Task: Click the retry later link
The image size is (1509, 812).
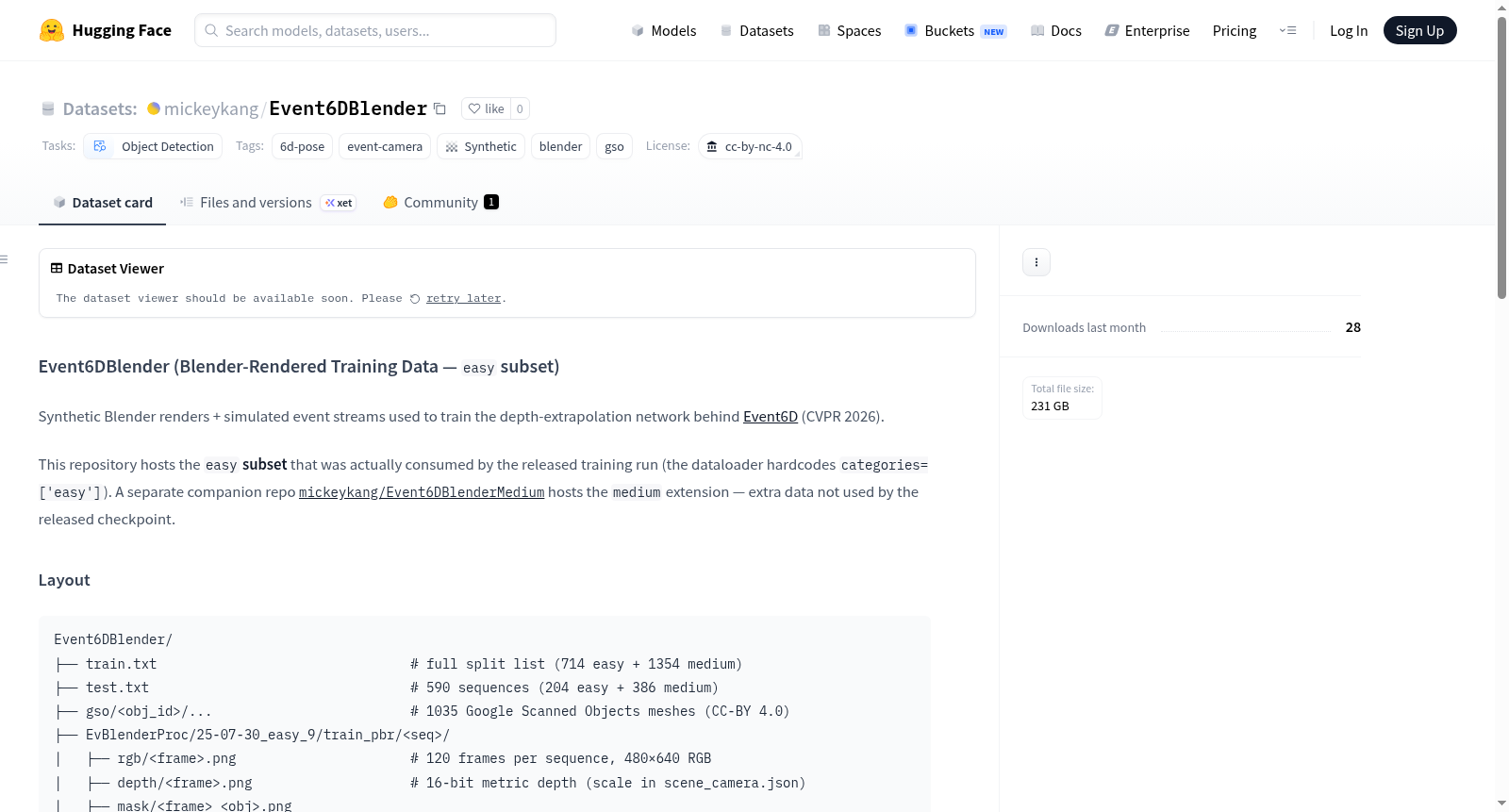Action: click(x=463, y=298)
